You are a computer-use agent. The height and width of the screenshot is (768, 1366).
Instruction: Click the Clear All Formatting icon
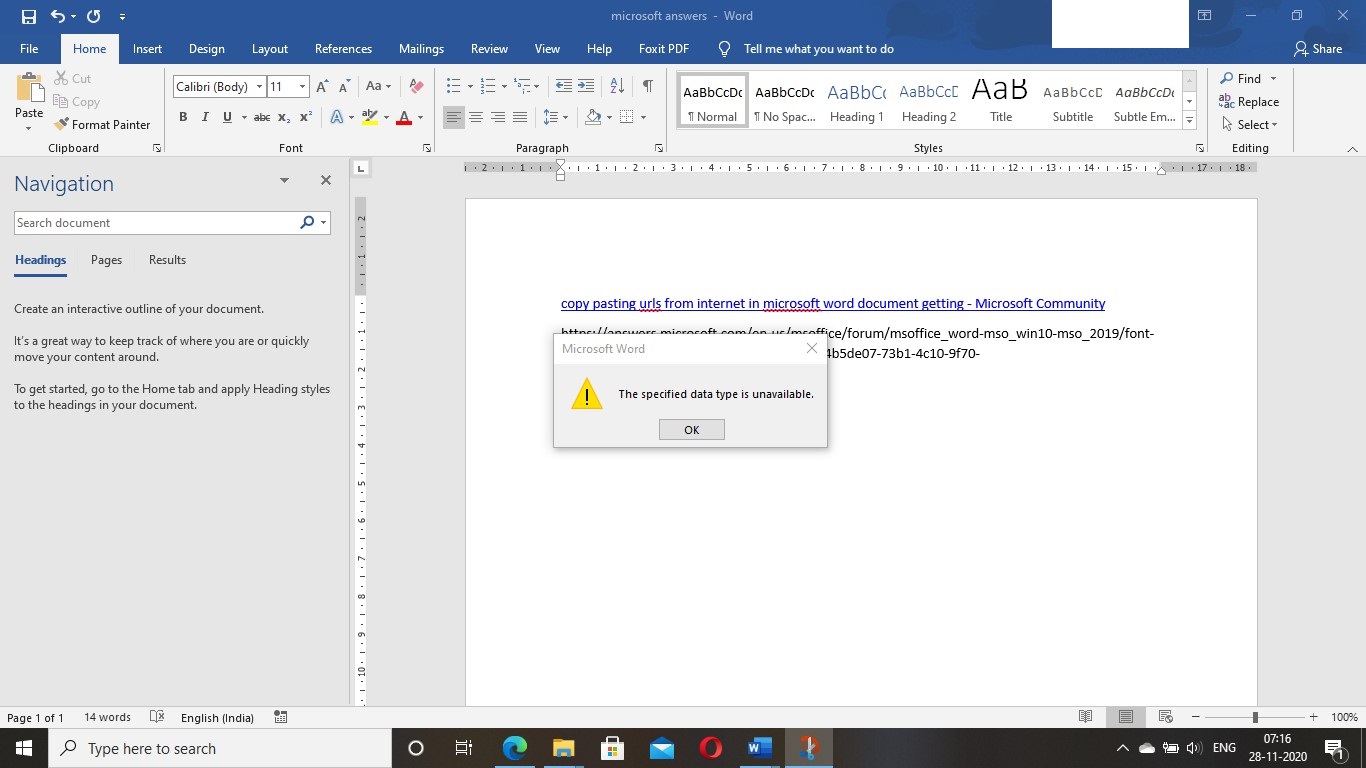coord(417,87)
